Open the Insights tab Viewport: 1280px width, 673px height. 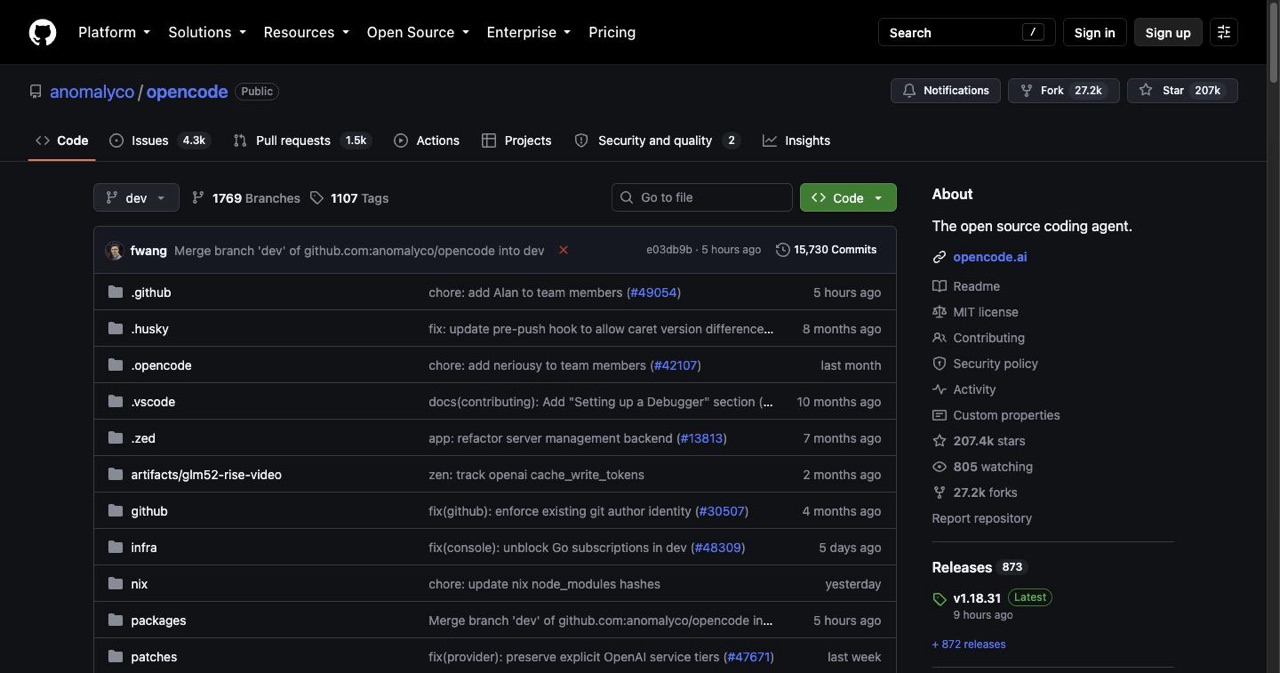pyautogui.click(x=796, y=140)
